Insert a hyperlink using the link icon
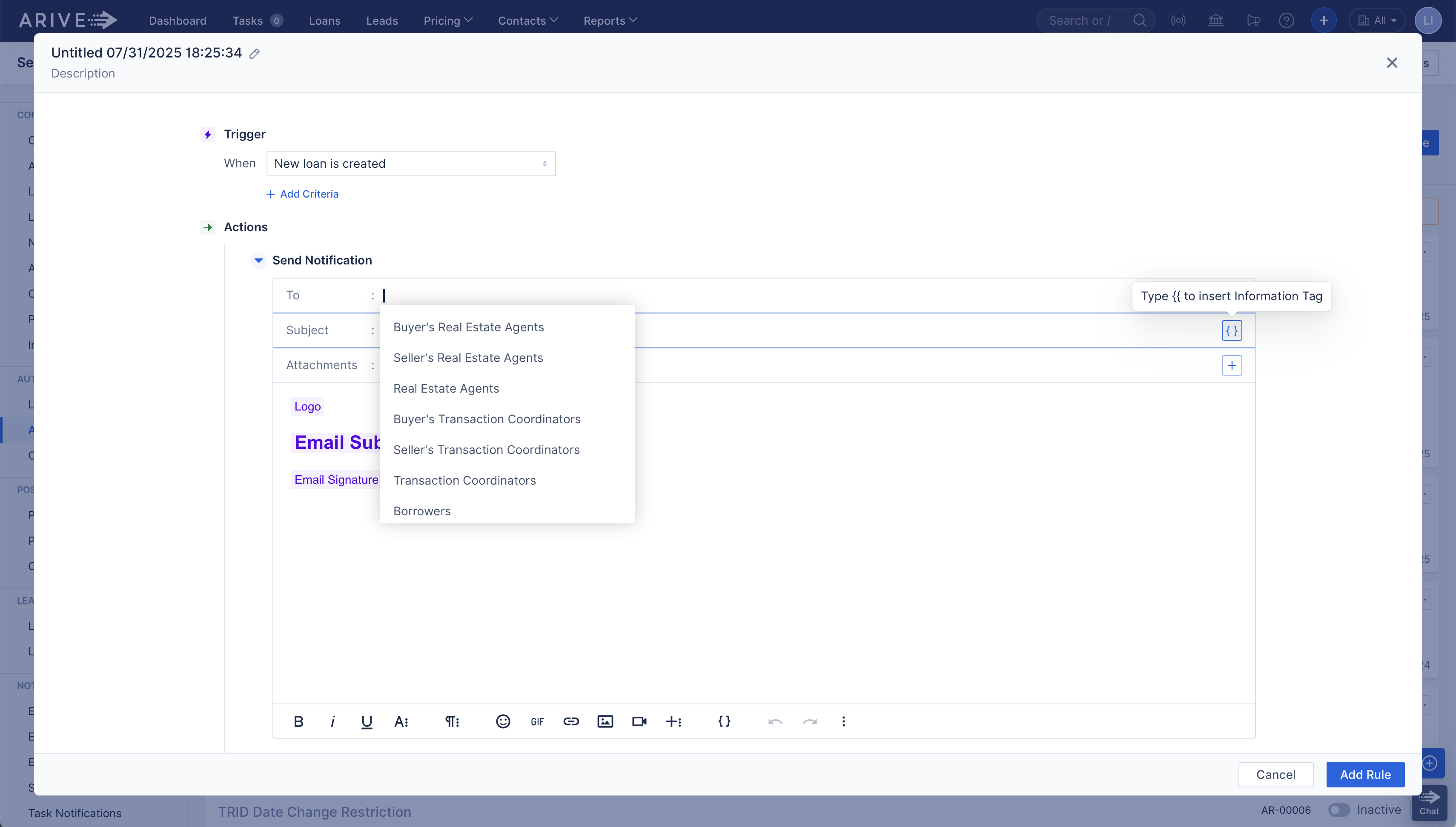The image size is (1456, 827). click(571, 721)
